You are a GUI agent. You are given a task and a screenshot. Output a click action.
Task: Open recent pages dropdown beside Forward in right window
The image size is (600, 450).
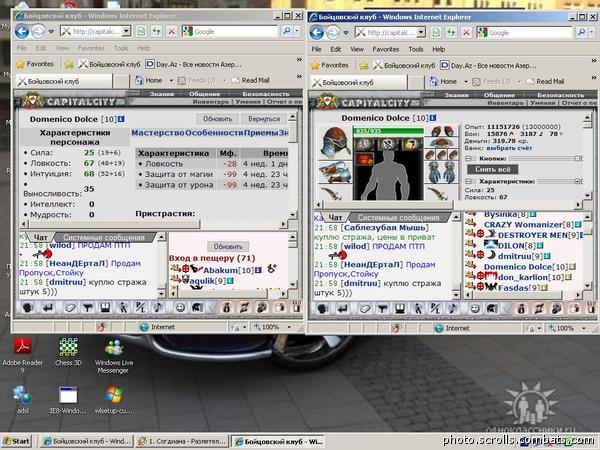(x=346, y=33)
